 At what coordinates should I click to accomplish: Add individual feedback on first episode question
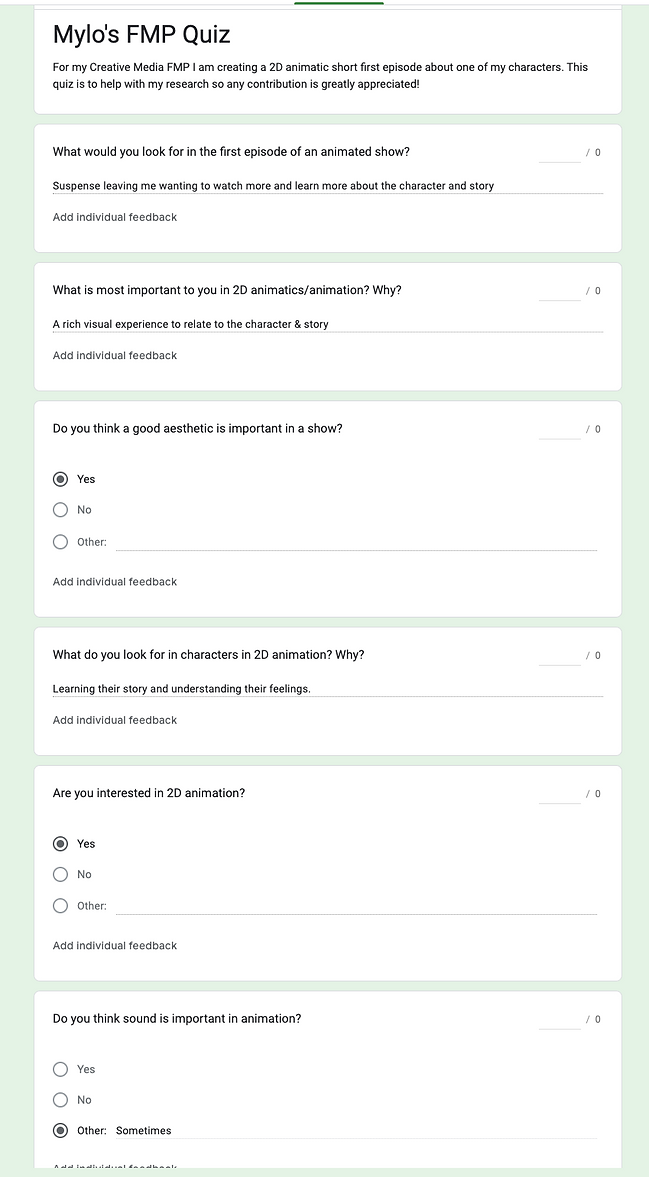coord(115,217)
